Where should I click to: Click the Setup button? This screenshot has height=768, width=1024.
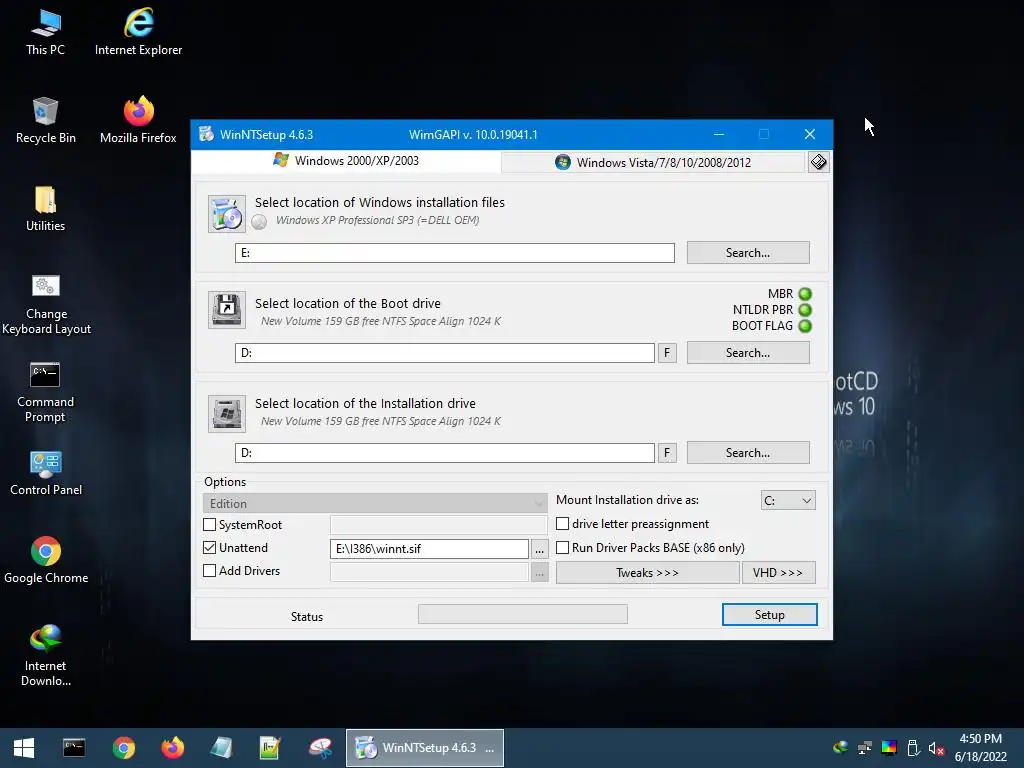769,615
